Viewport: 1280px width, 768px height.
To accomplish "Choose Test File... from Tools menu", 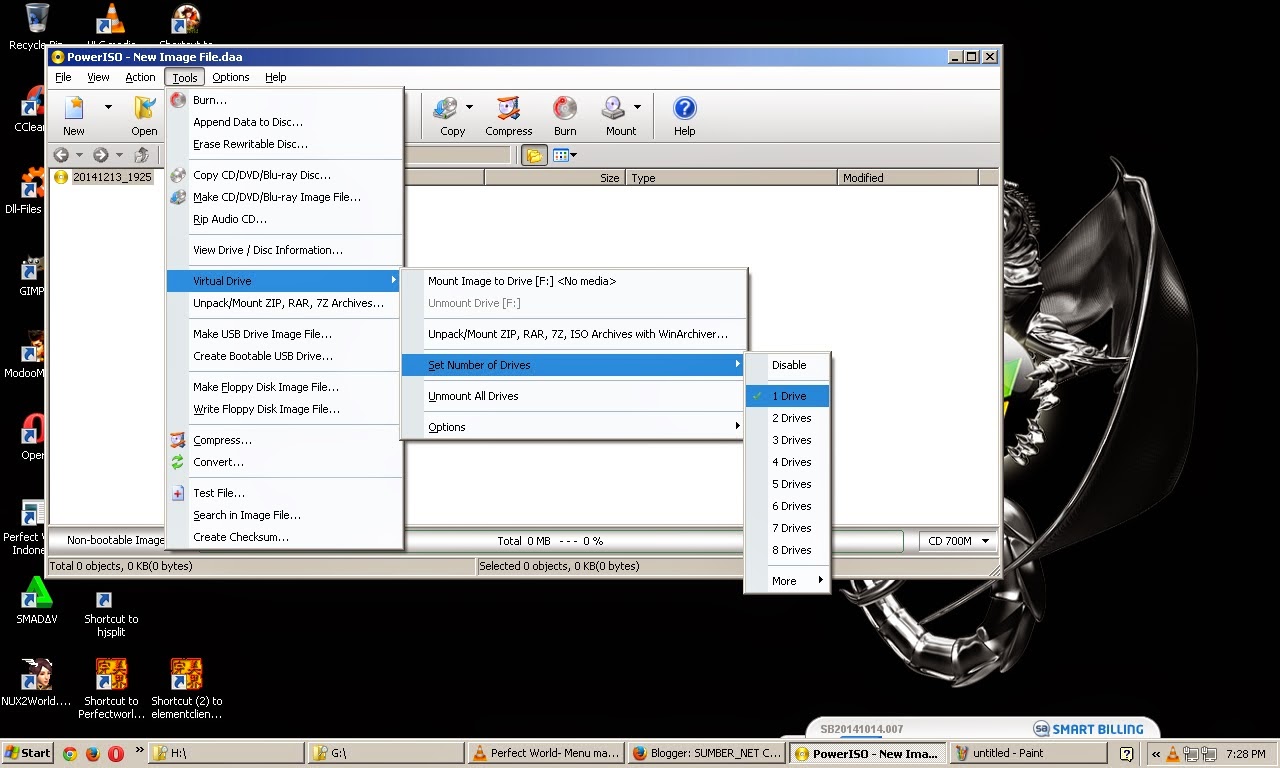I will 285,493.
